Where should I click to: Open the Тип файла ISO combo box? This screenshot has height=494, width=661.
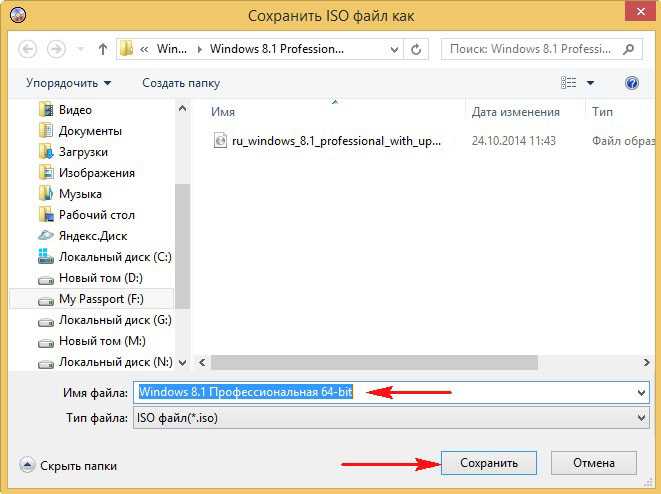pos(391,418)
